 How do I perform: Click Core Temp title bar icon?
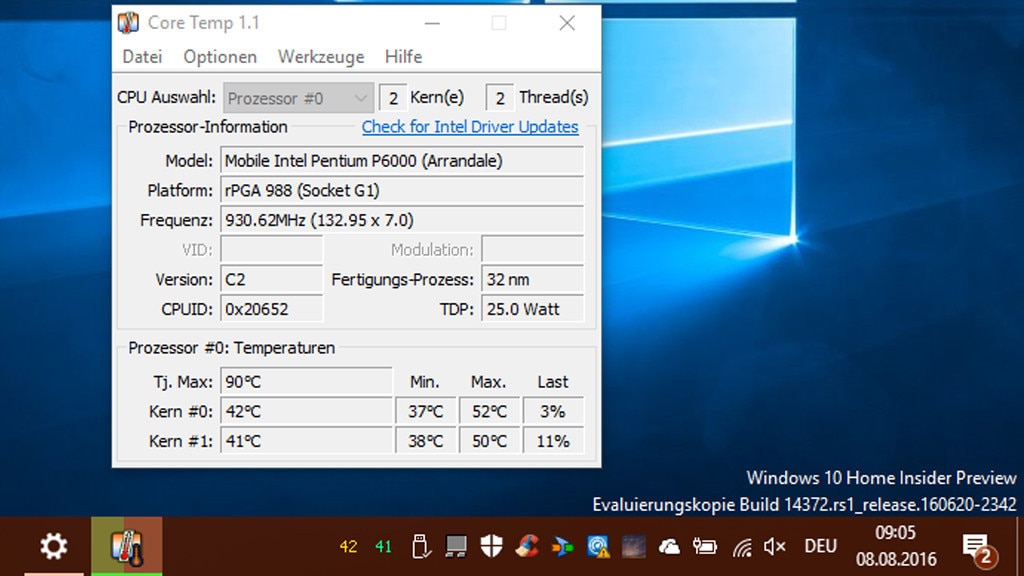tap(128, 23)
